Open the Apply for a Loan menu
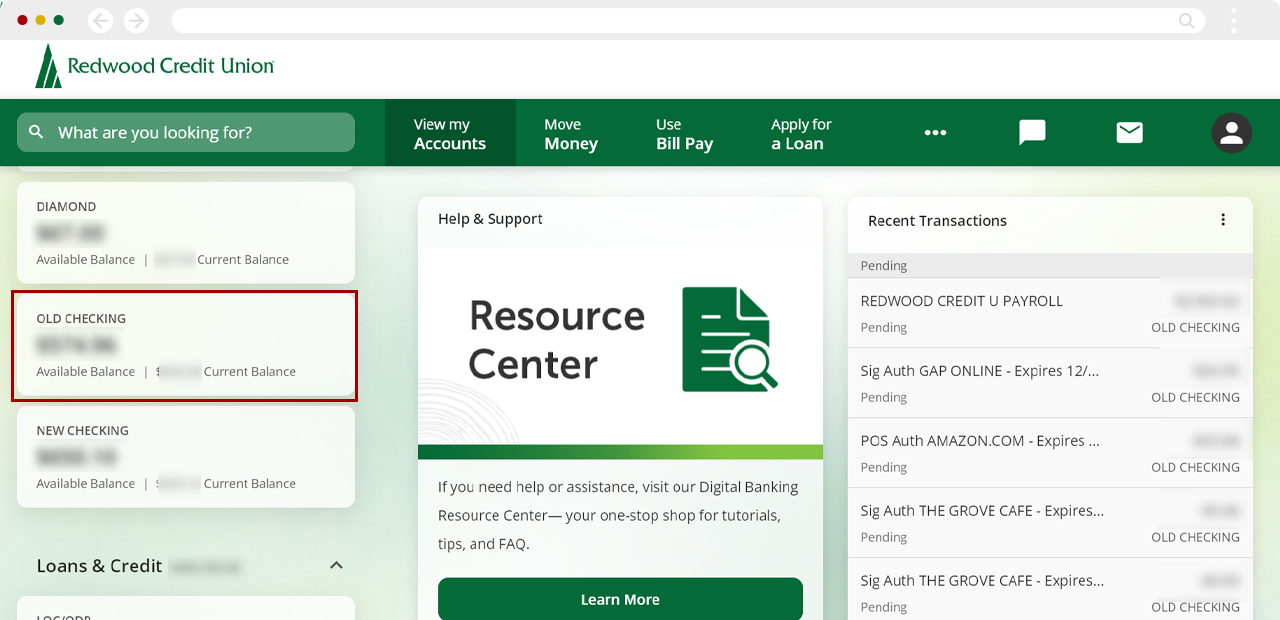This screenshot has width=1280, height=620. [x=801, y=133]
